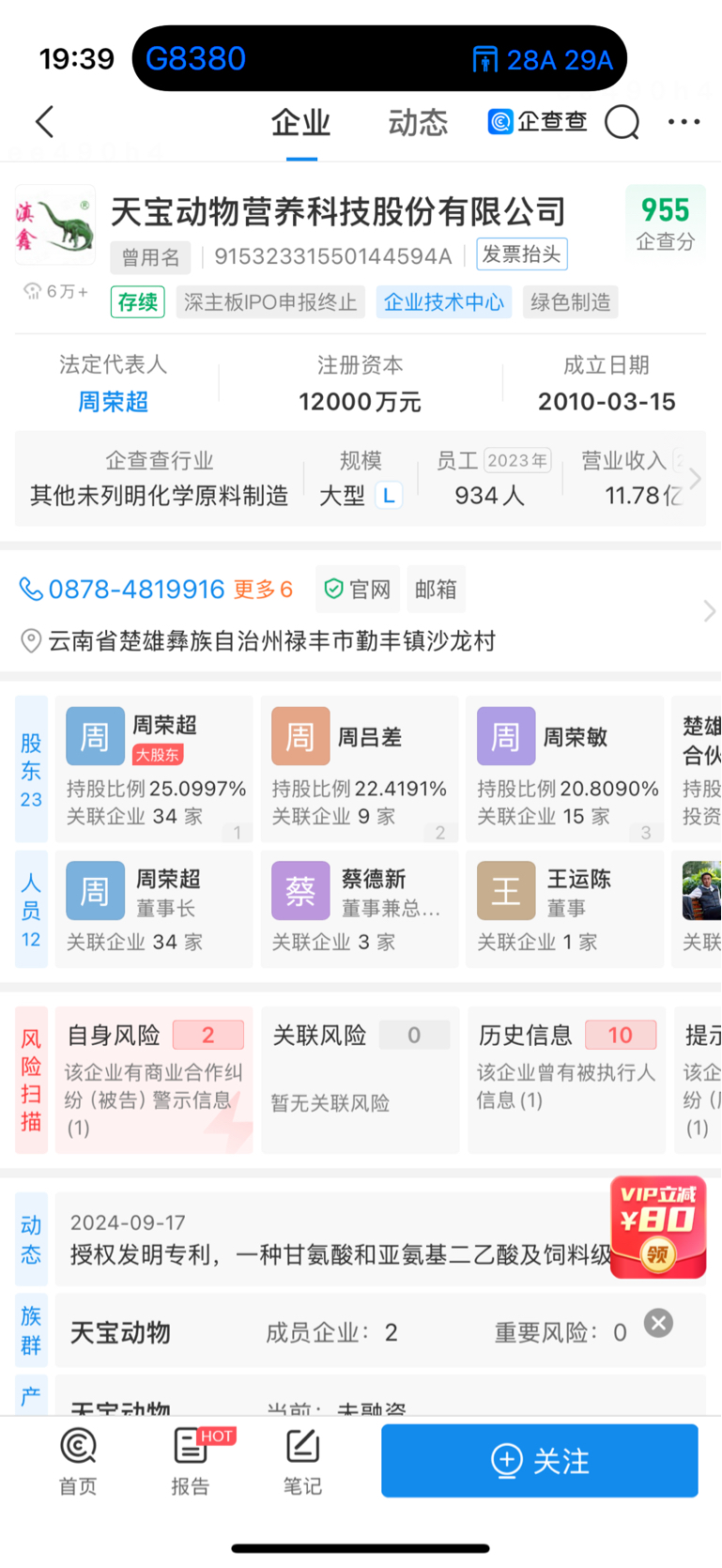
Task: Expand the contact details chevron
Action: click(x=709, y=612)
